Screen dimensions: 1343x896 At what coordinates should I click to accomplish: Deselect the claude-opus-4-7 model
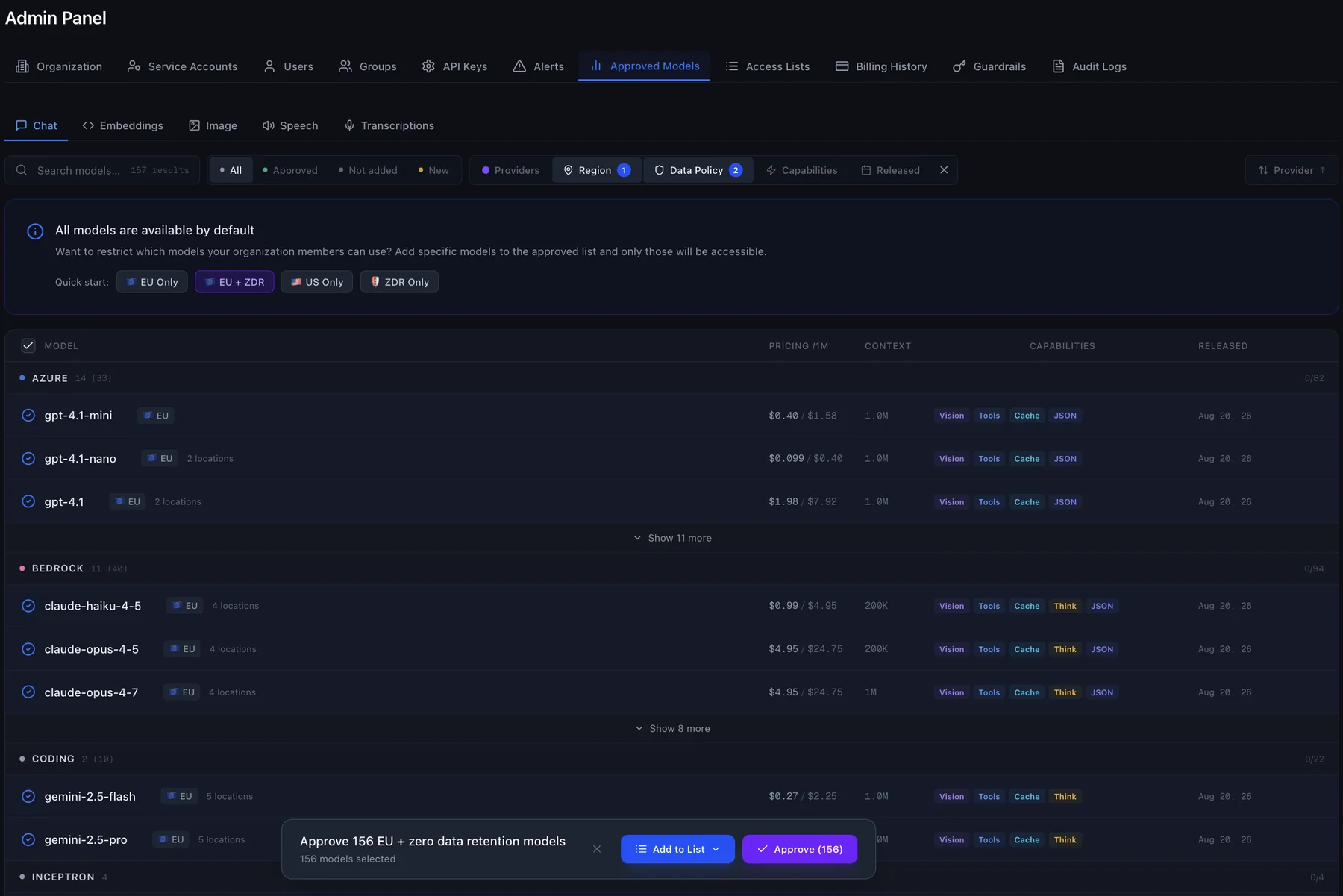28,692
